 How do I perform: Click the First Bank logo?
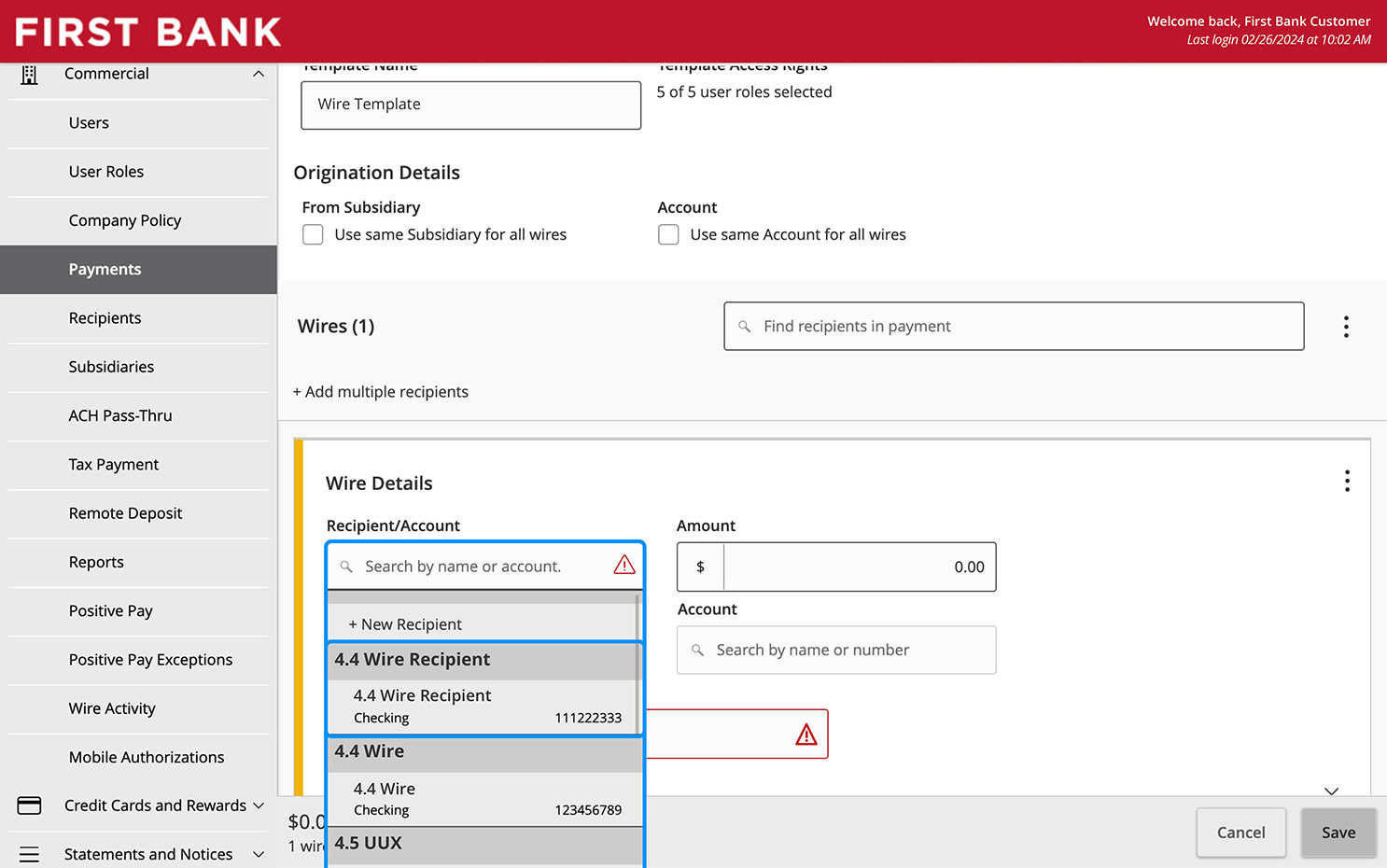pos(148,32)
